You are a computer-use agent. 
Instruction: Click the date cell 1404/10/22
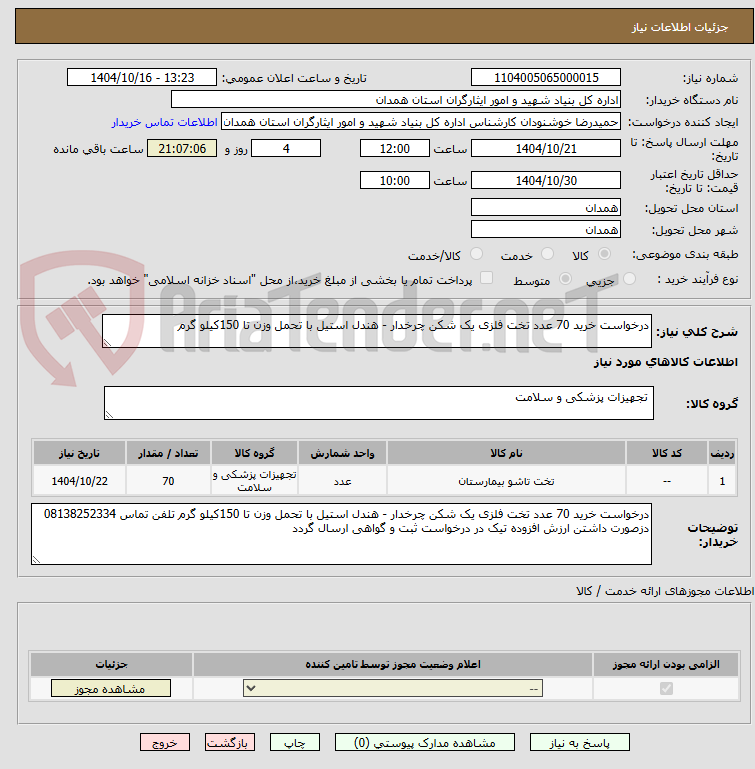79,481
